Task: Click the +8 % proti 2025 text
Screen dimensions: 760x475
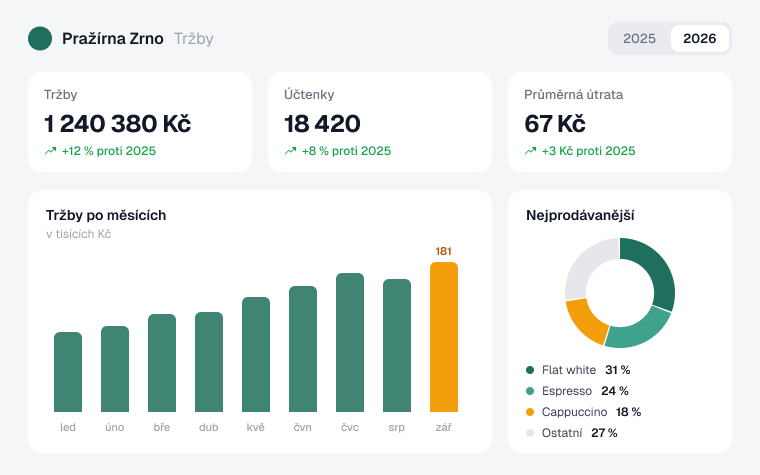Action: 346,151
